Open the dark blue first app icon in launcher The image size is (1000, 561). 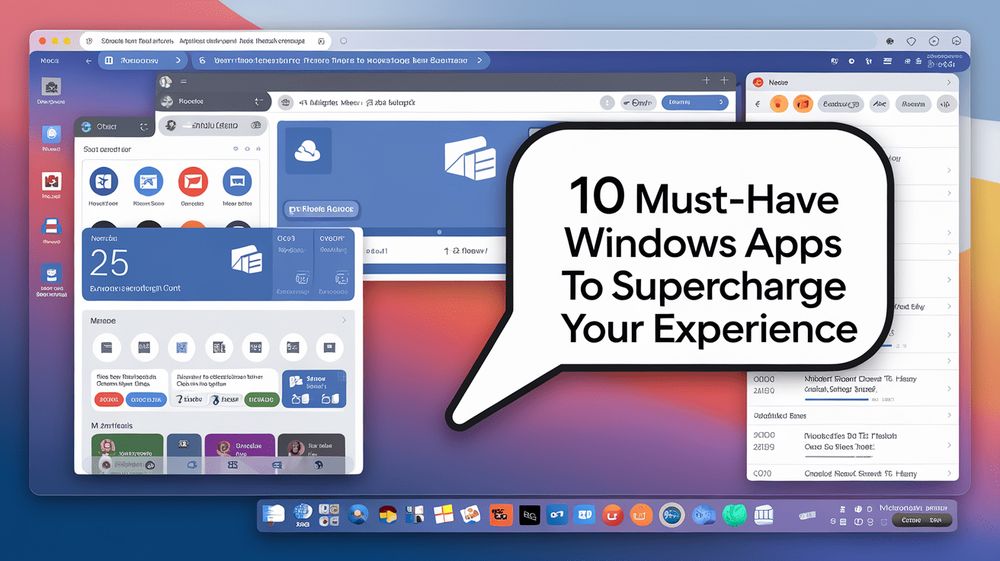(x=103, y=182)
